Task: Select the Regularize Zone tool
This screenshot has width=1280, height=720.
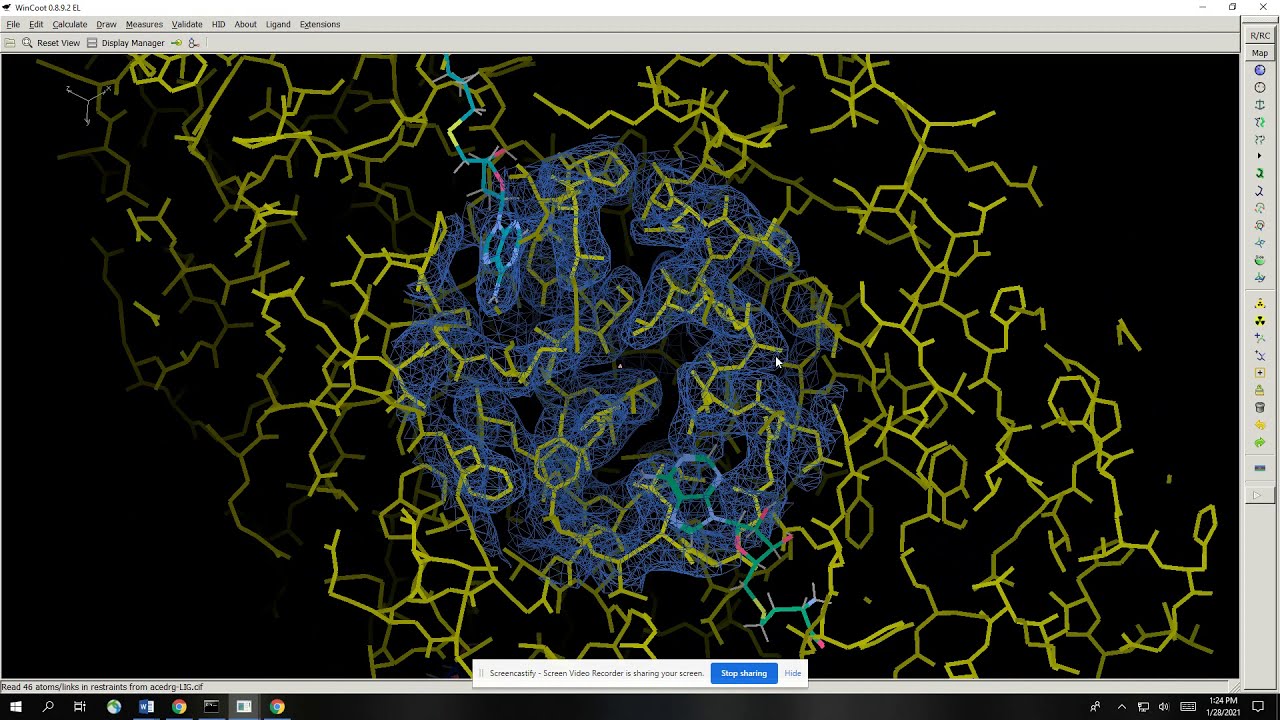Action: (x=1260, y=88)
